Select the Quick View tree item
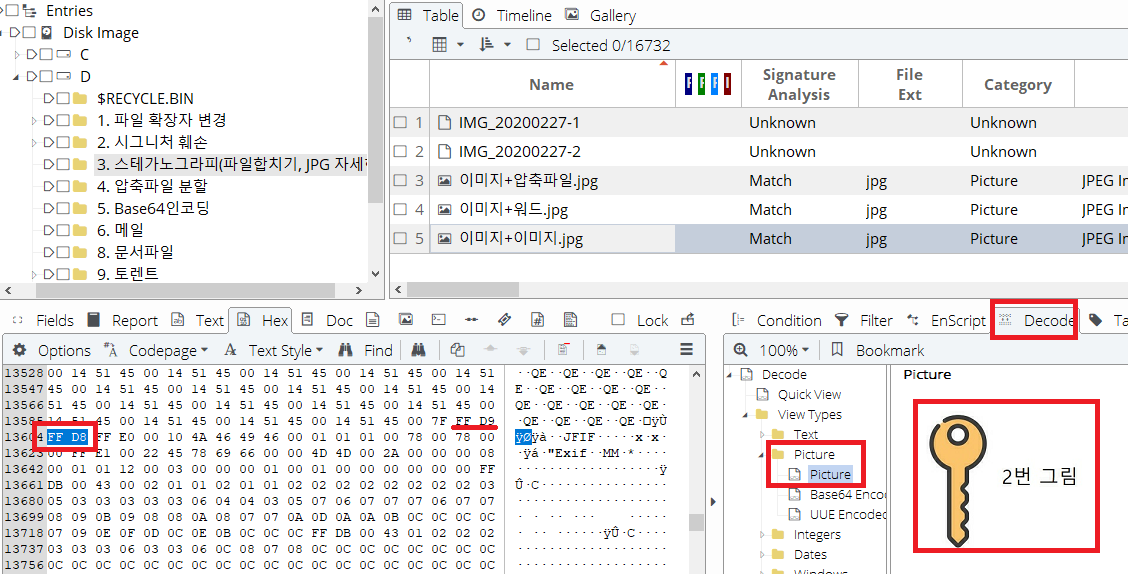1128x574 pixels. point(809,394)
